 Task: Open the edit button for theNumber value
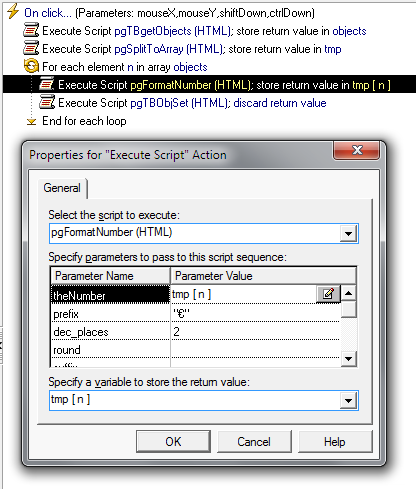pyautogui.click(x=328, y=294)
